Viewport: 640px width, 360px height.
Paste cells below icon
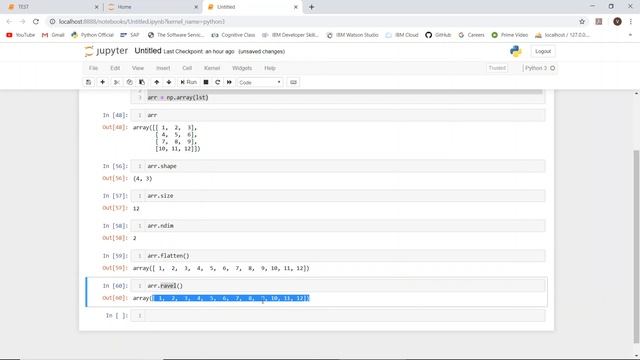[x=142, y=82]
